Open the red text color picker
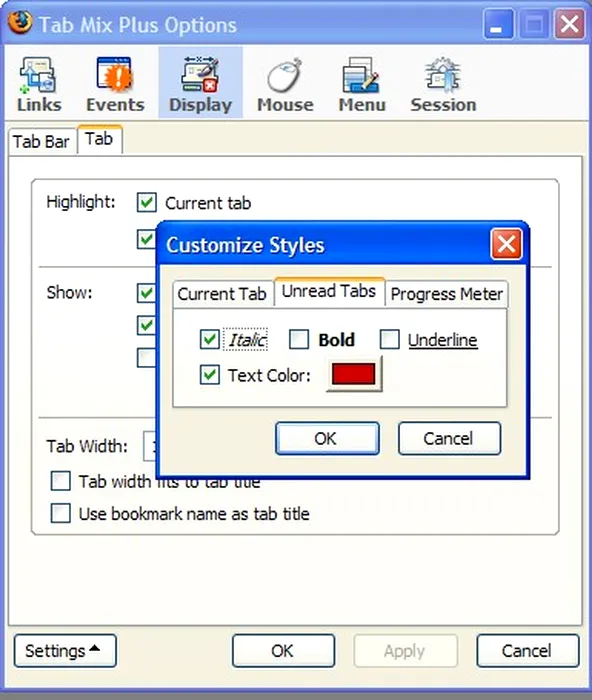592x700 pixels. coord(354,374)
